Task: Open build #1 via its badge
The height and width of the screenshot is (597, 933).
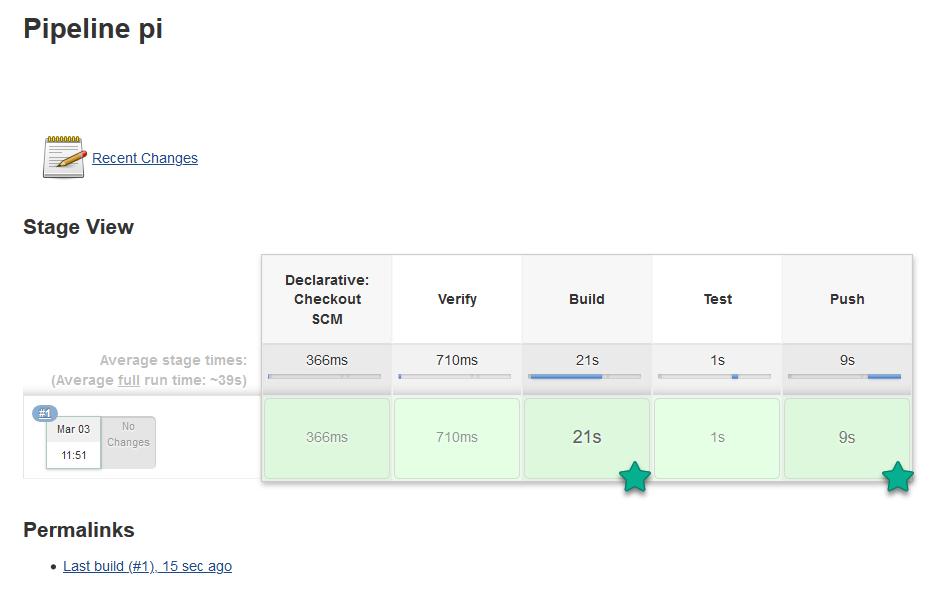Action: pos(45,413)
